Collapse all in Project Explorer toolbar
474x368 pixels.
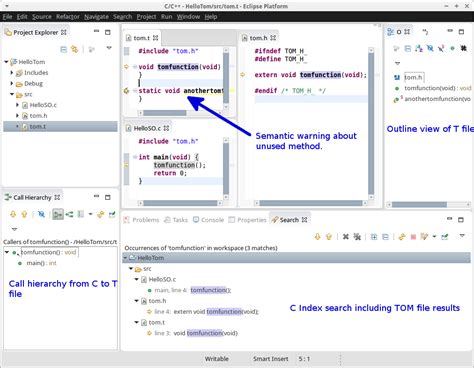pyautogui.click(x=63, y=49)
